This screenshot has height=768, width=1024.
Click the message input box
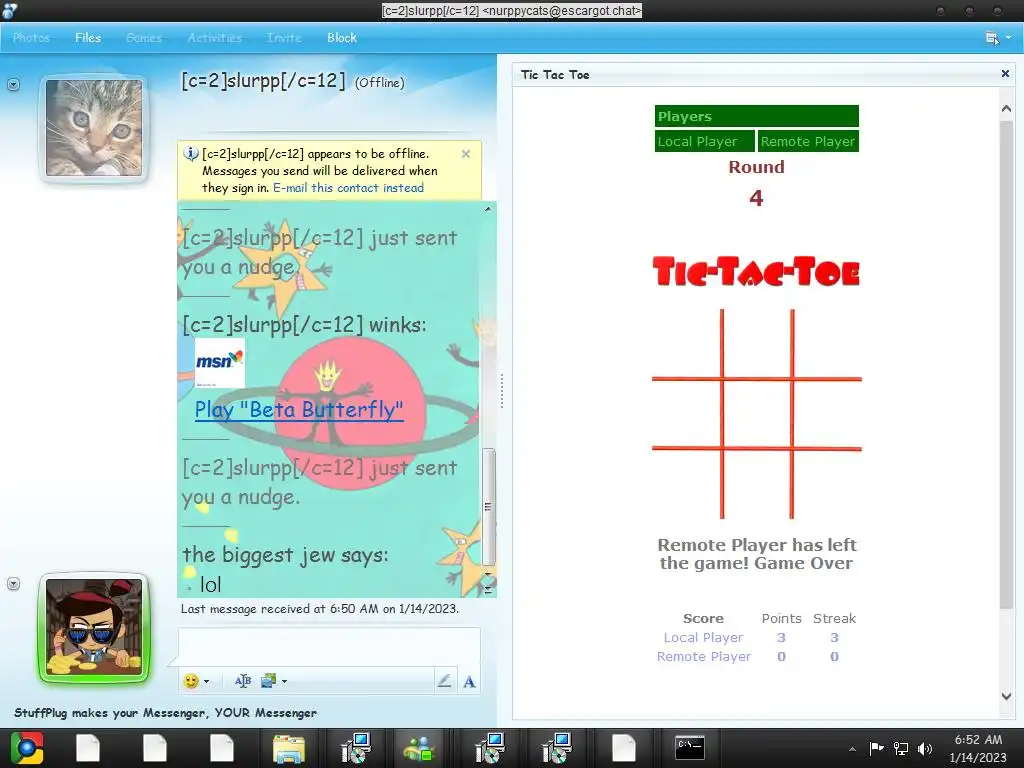[329, 647]
